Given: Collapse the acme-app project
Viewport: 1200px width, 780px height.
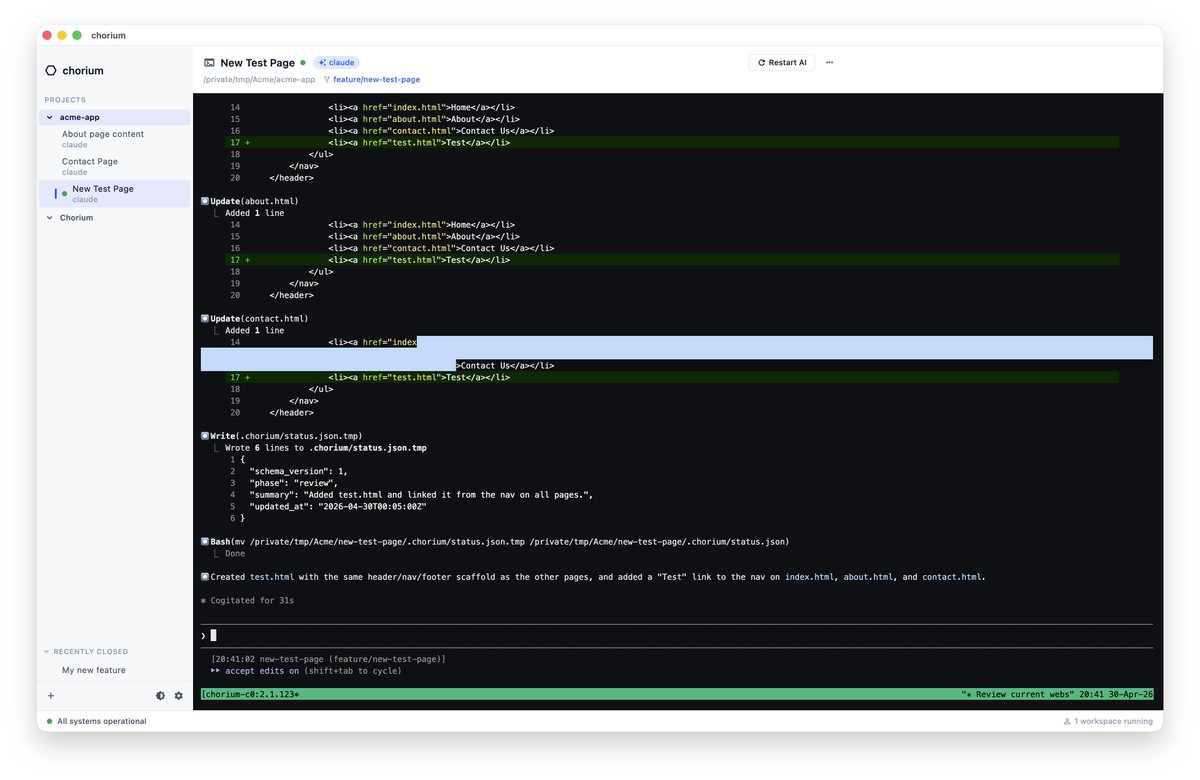Looking at the screenshot, I should [x=50, y=117].
